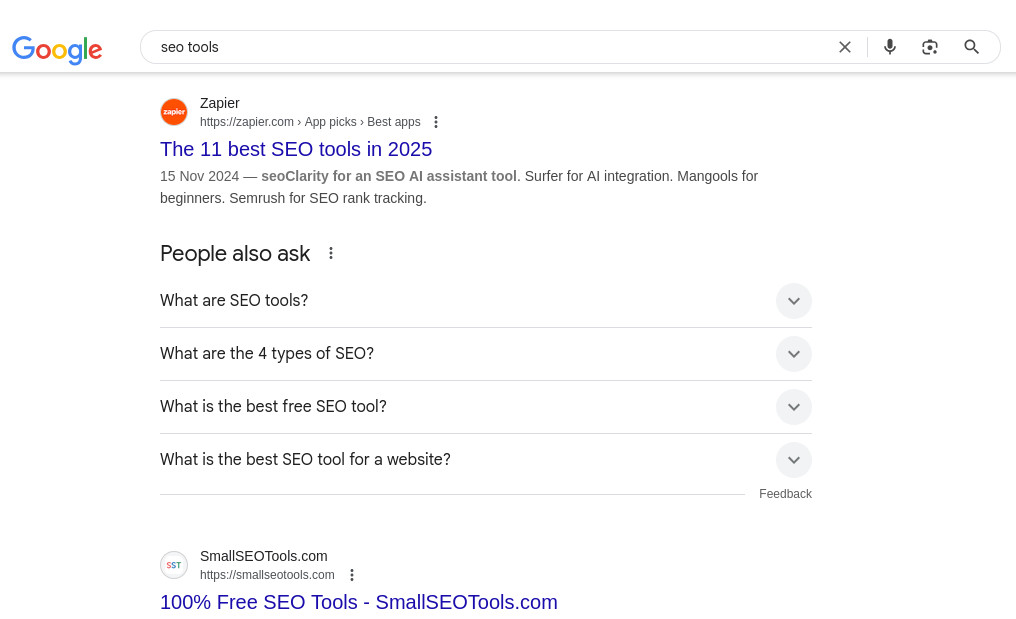The height and width of the screenshot is (619, 1016).
Task: Open three-dot menu beside People also ask
Action: click(331, 253)
